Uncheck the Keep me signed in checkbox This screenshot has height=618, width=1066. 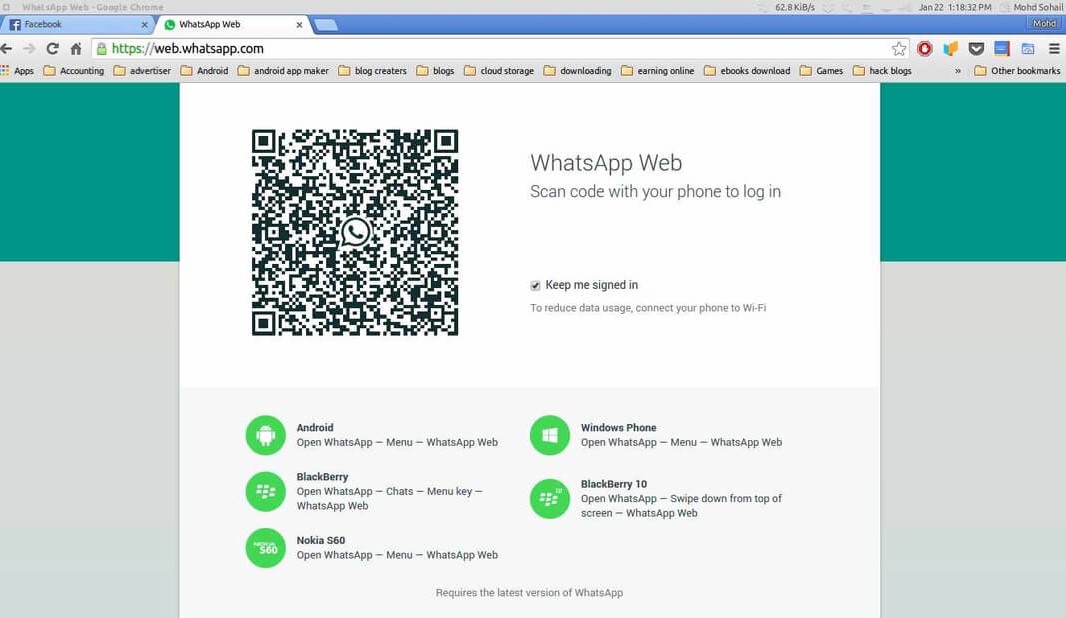(x=536, y=286)
